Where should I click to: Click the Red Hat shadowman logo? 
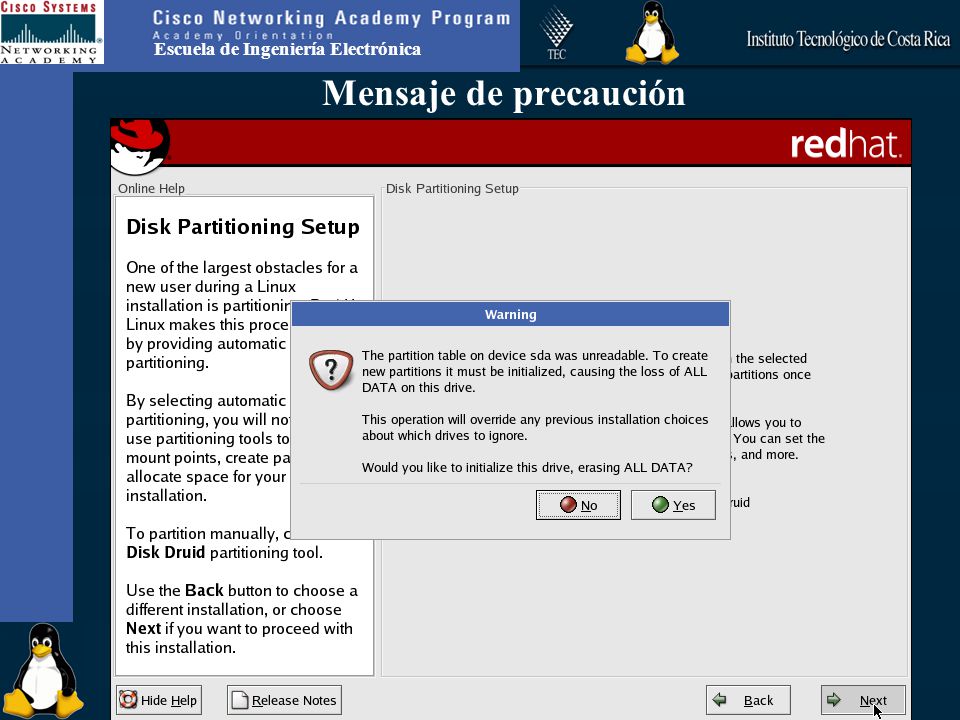tap(140, 147)
